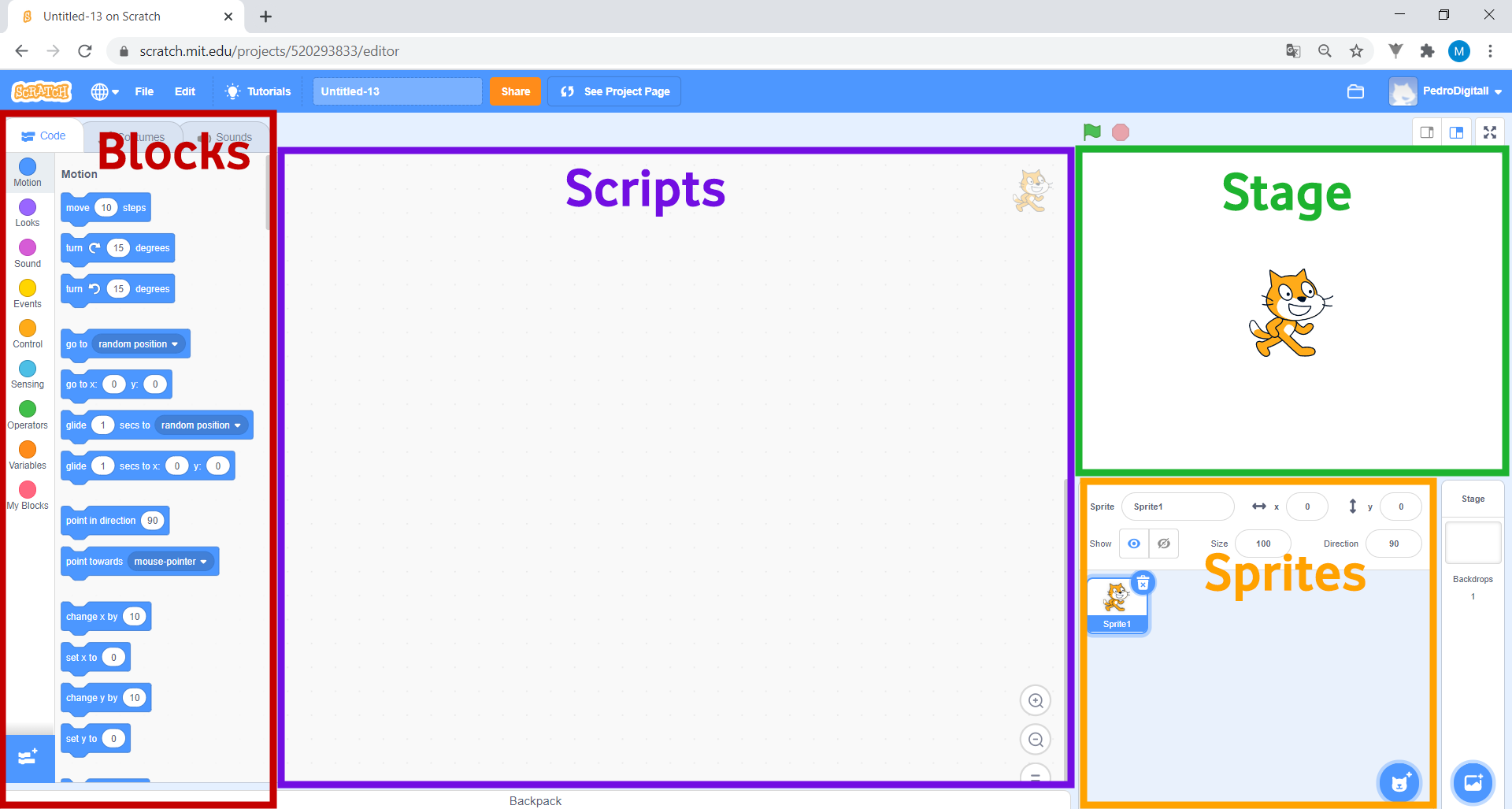Click the 'set x to' block
Image resolution: width=1512 pixels, height=809 pixels.
click(95, 658)
